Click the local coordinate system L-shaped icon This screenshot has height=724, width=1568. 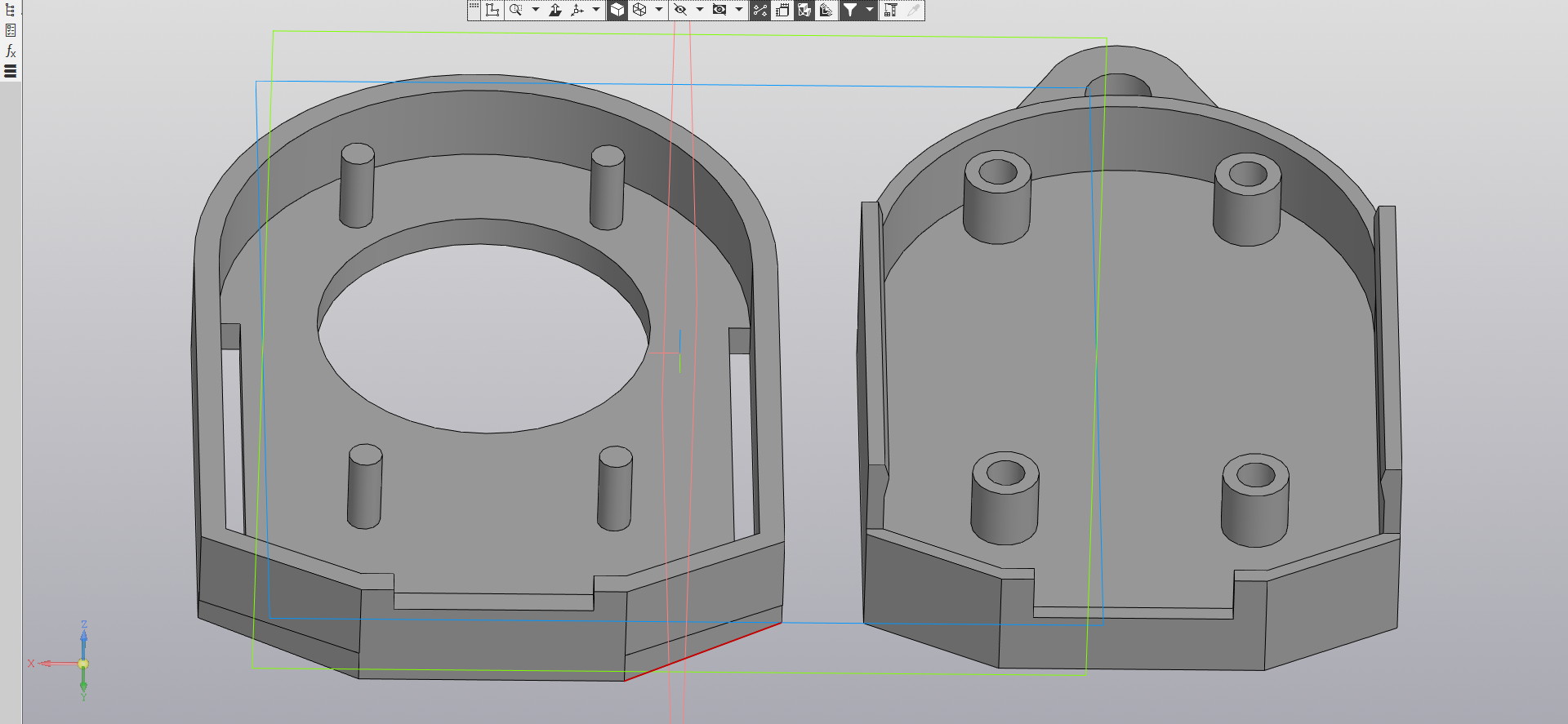(492, 10)
